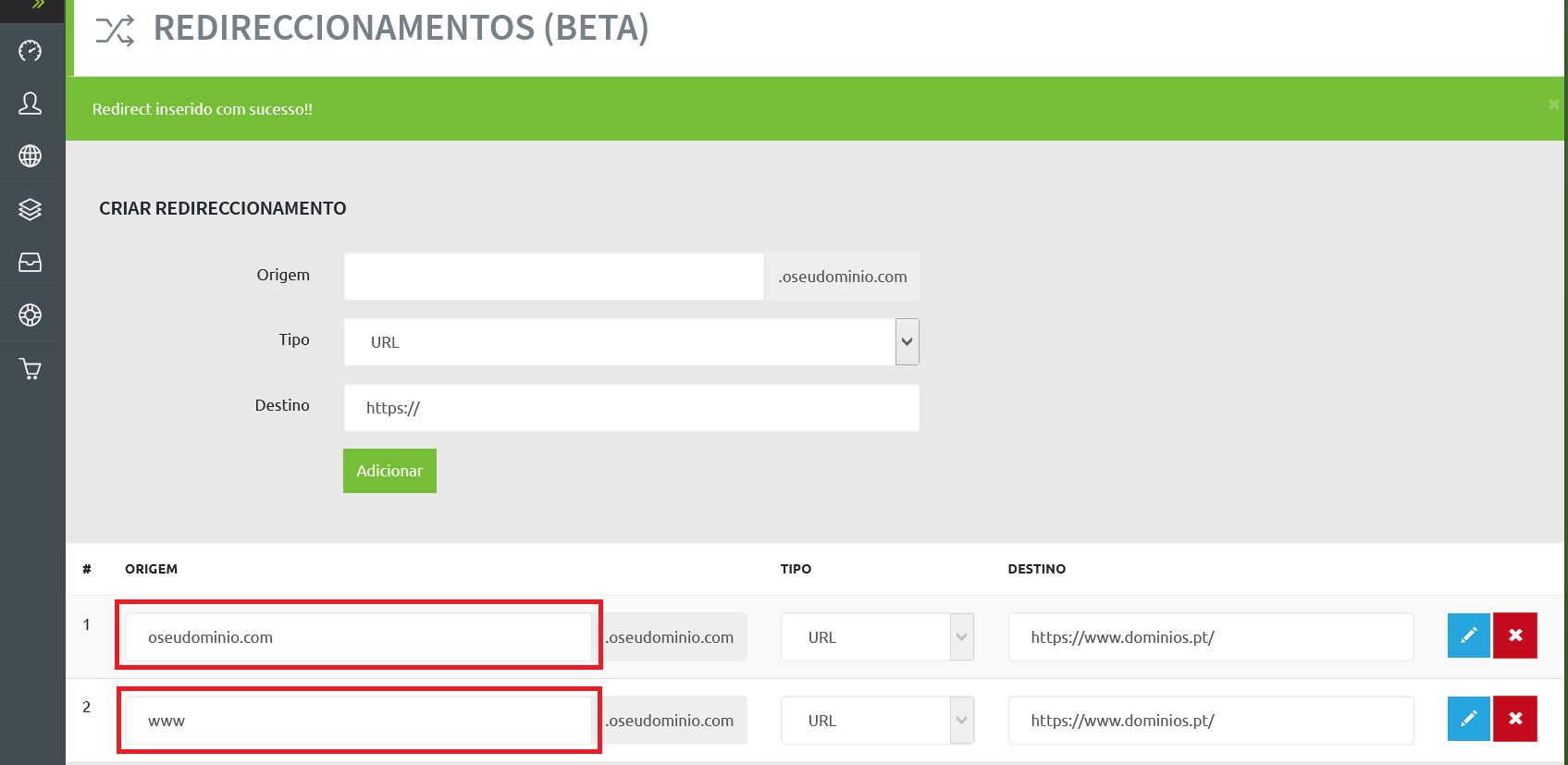1568x765 pixels.
Task: Click the Adicionar button
Action: 389,471
